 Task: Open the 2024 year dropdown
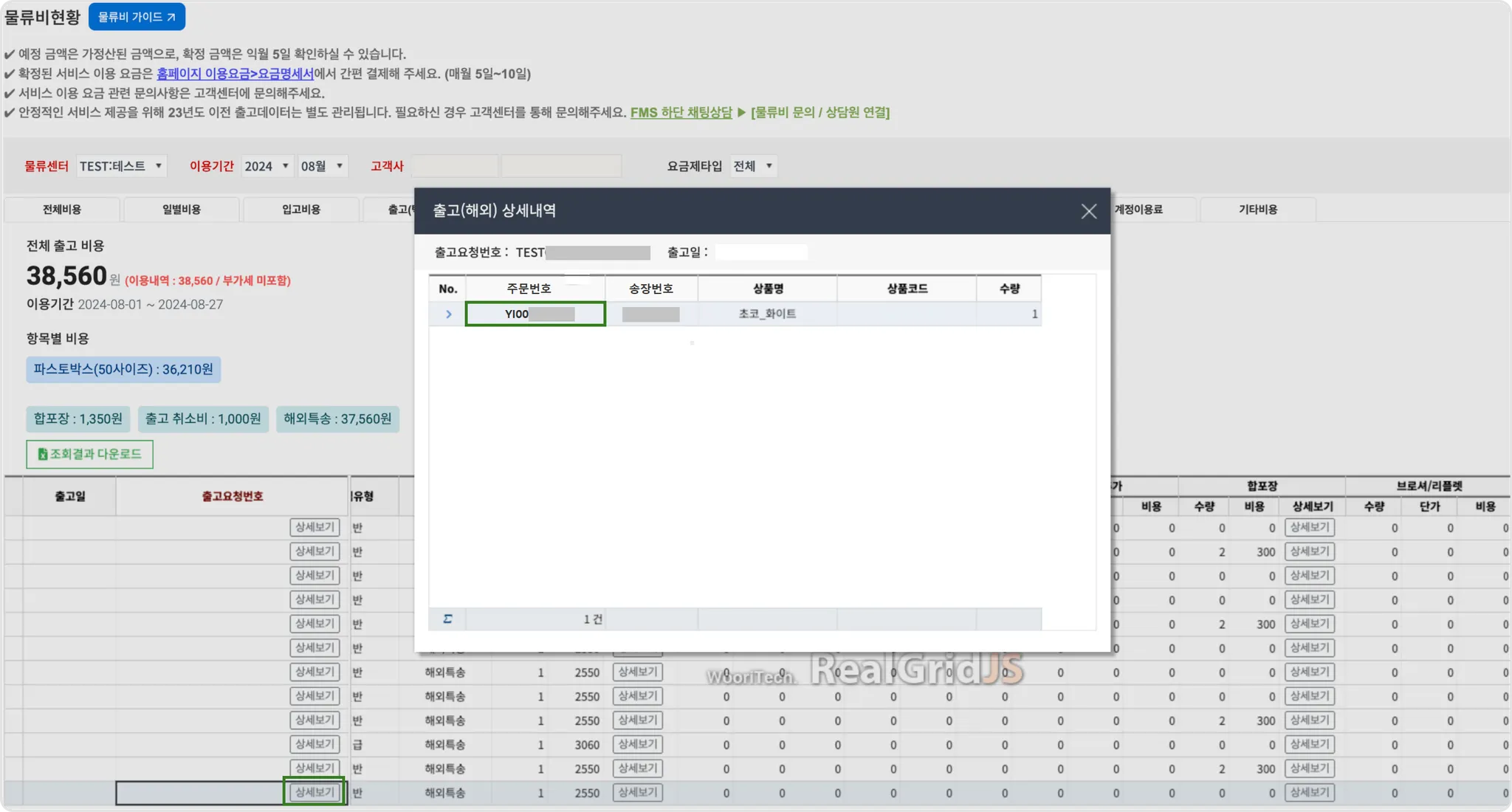(267, 166)
